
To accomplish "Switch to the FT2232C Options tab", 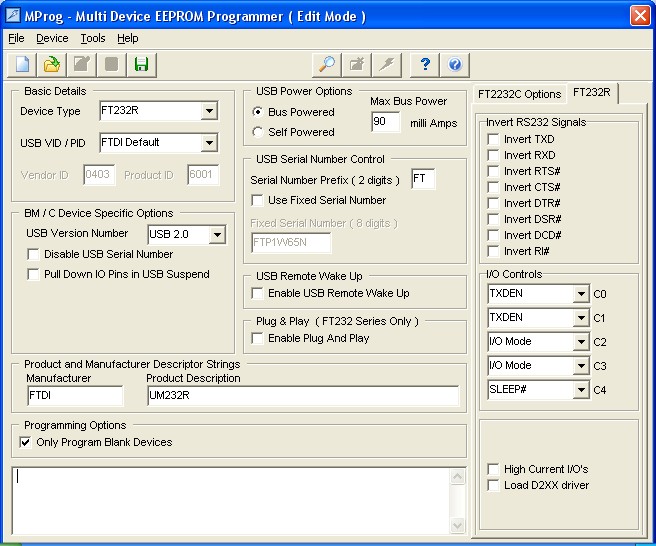I will pyautogui.click(x=519, y=94).
